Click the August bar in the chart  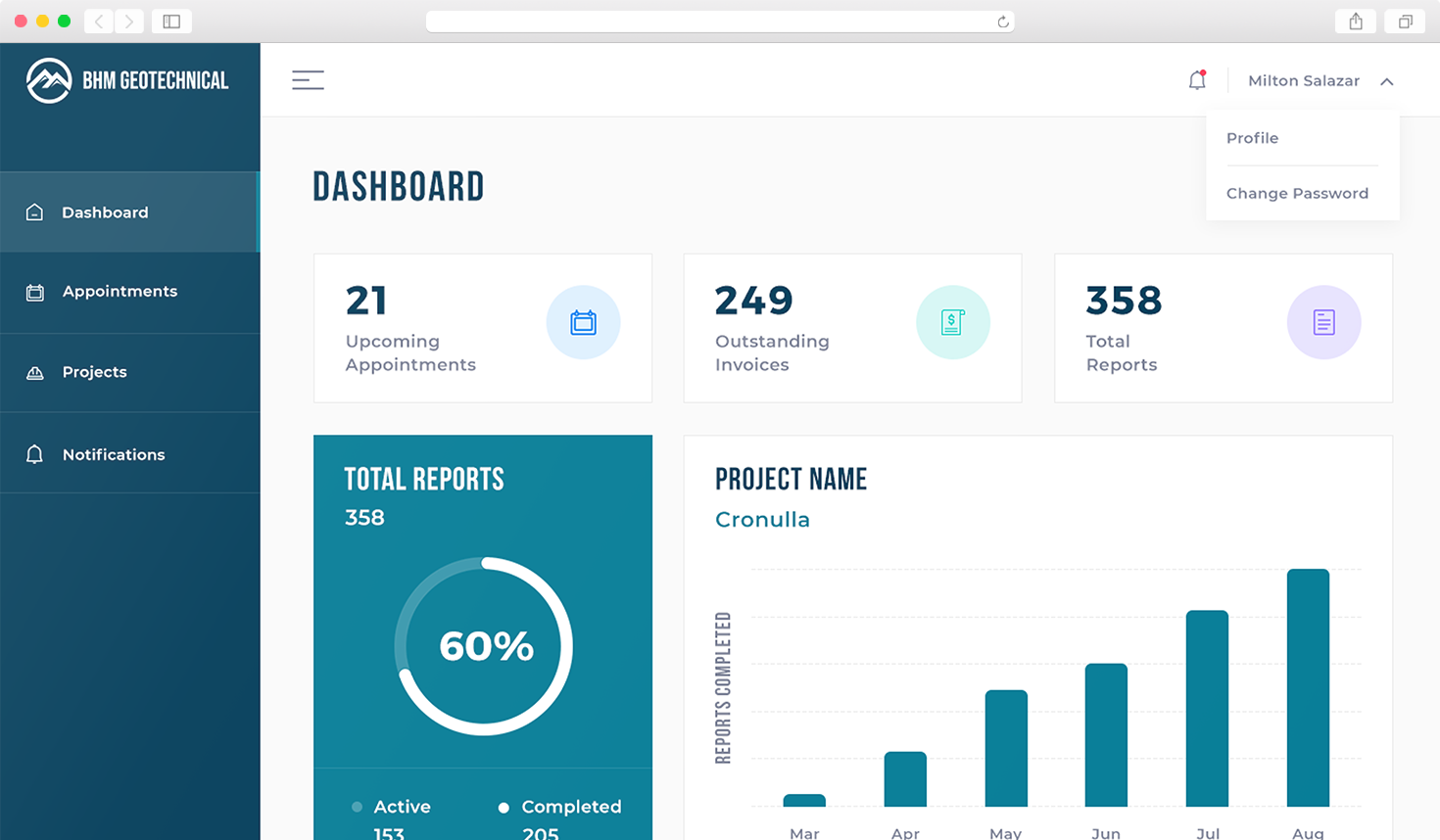[x=1308, y=687]
